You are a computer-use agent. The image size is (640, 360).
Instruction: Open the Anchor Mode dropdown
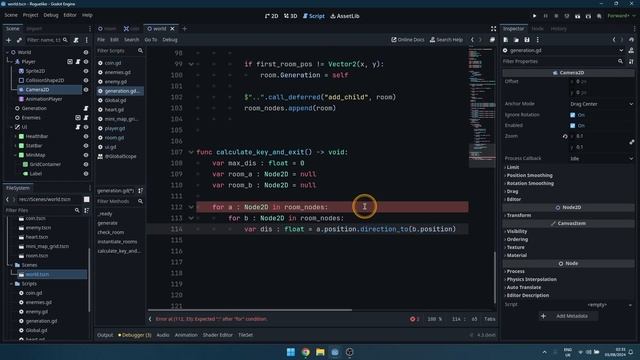click(601, 104)
